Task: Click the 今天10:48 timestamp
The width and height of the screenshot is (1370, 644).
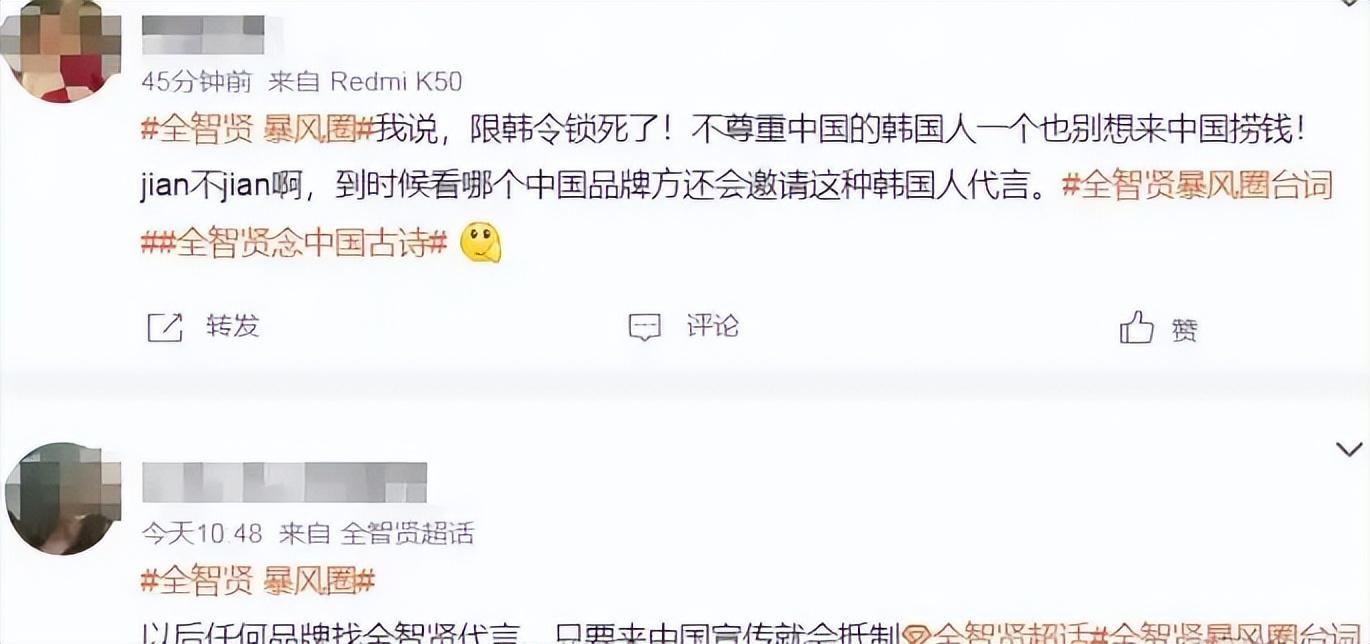Action: (202, 533)
